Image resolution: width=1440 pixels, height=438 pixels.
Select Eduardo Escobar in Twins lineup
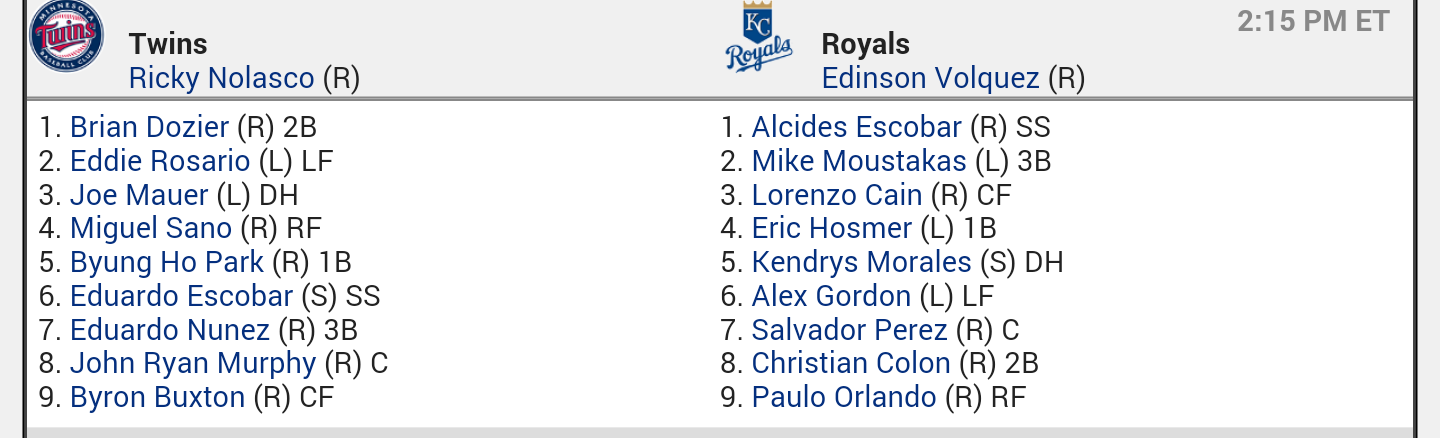click(181, 296)
